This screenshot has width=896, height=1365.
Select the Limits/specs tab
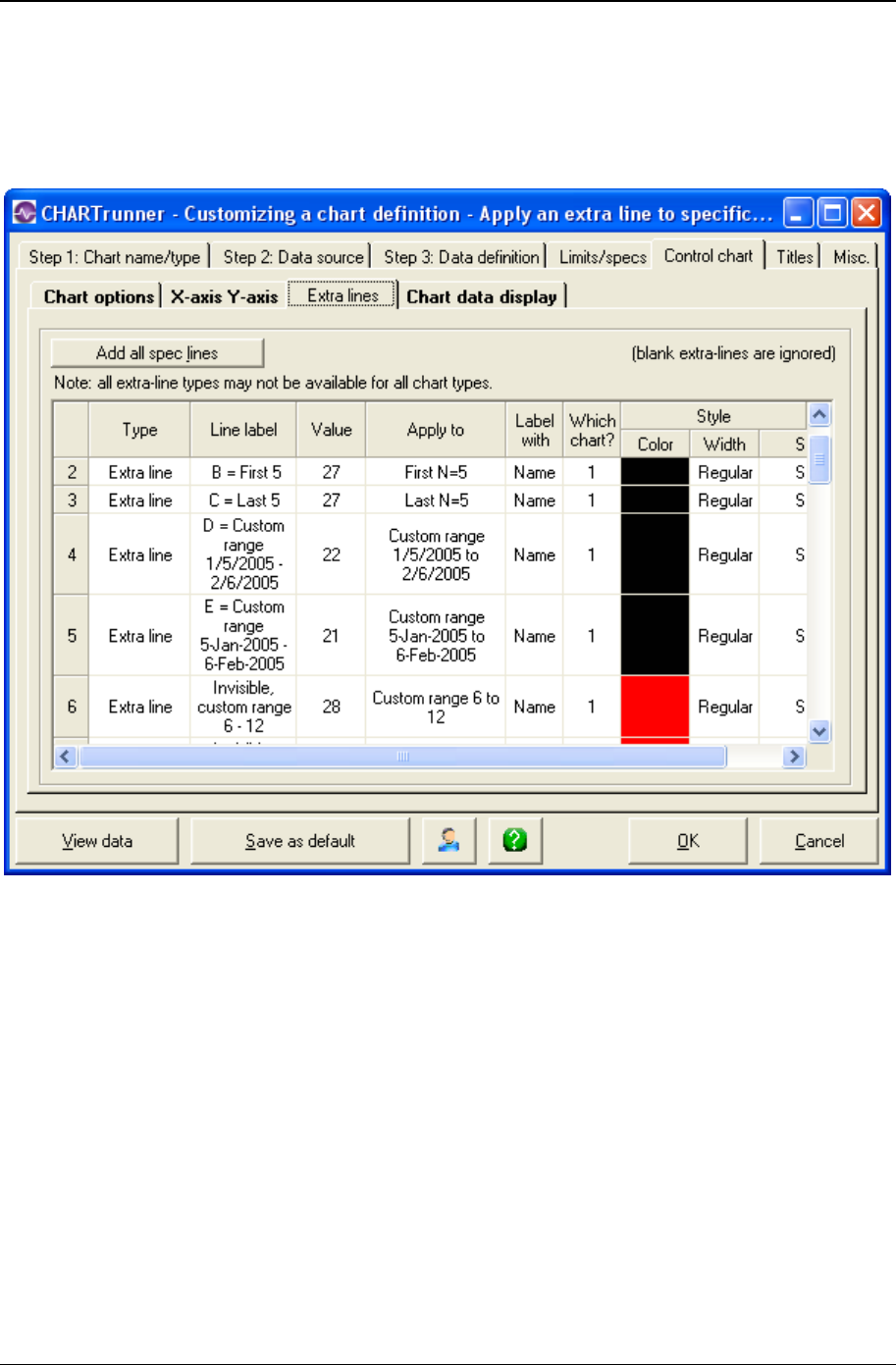coord(603,257)
